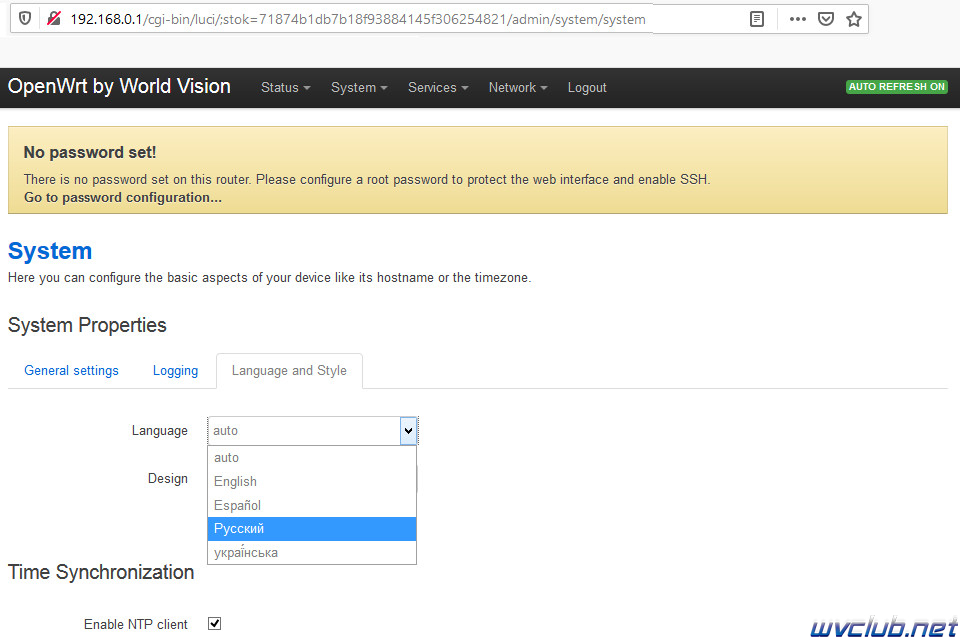Toggle the Enable NTP client checkbox
Screen dimensions: 960x642
[x=214, y=624]
